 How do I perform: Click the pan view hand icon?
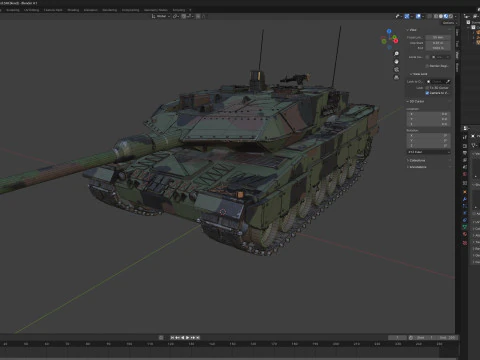point(396,62)
